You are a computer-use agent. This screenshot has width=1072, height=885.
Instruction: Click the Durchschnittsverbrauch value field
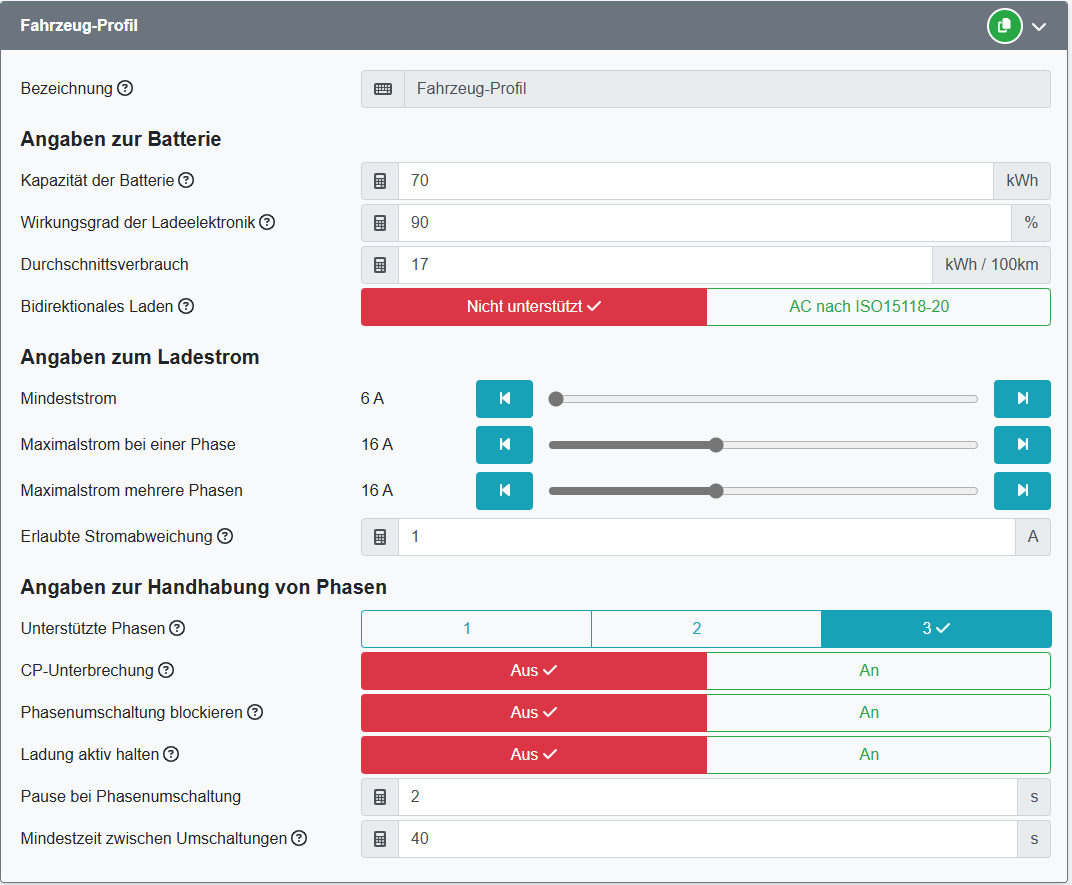[665, 265]
